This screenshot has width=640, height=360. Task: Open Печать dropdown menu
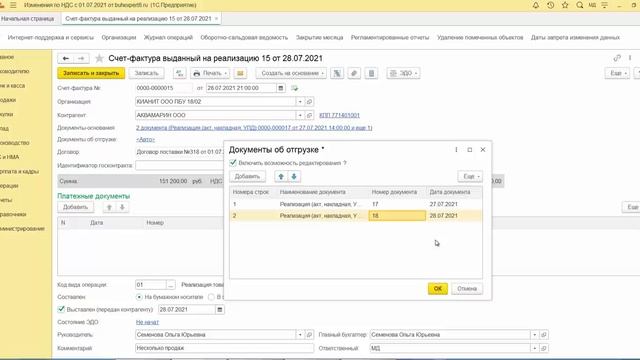[x=210, y=73]
